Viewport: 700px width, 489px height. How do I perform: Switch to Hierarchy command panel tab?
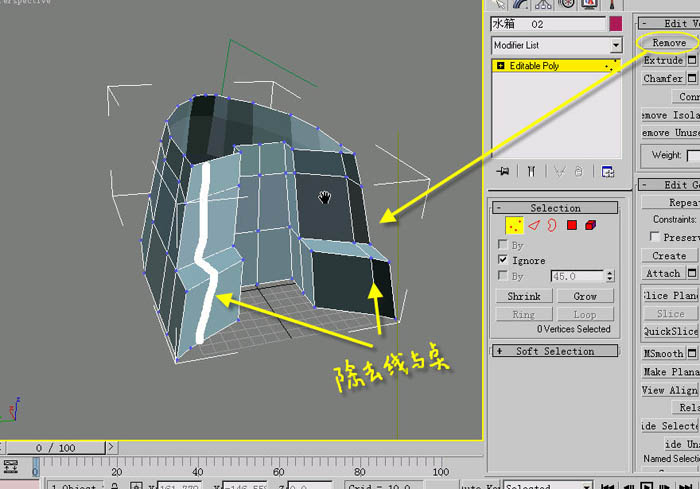pyautogui.click(x=543, y=4)
